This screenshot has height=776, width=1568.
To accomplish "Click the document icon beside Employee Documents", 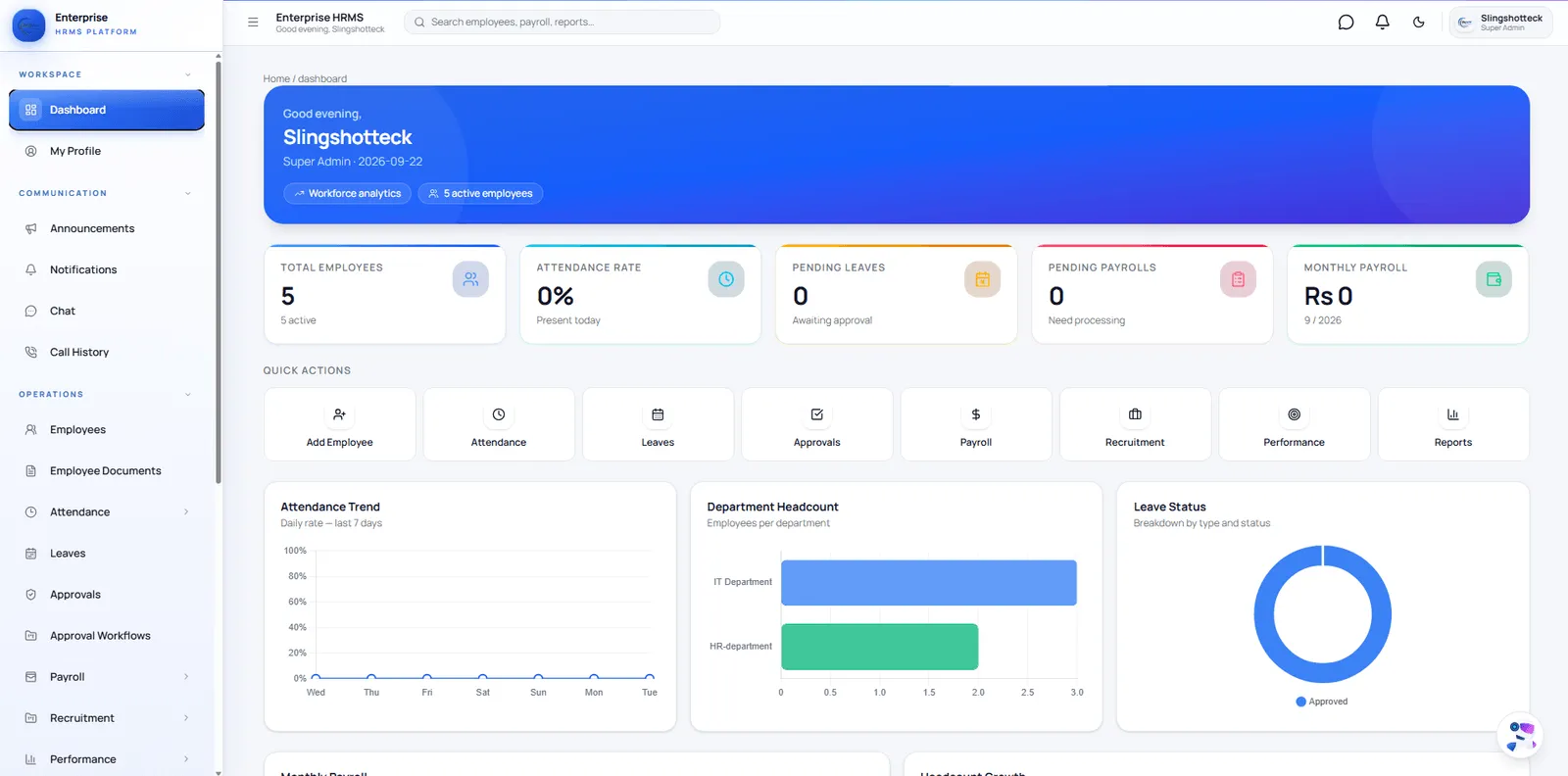I will pos(30,470).
